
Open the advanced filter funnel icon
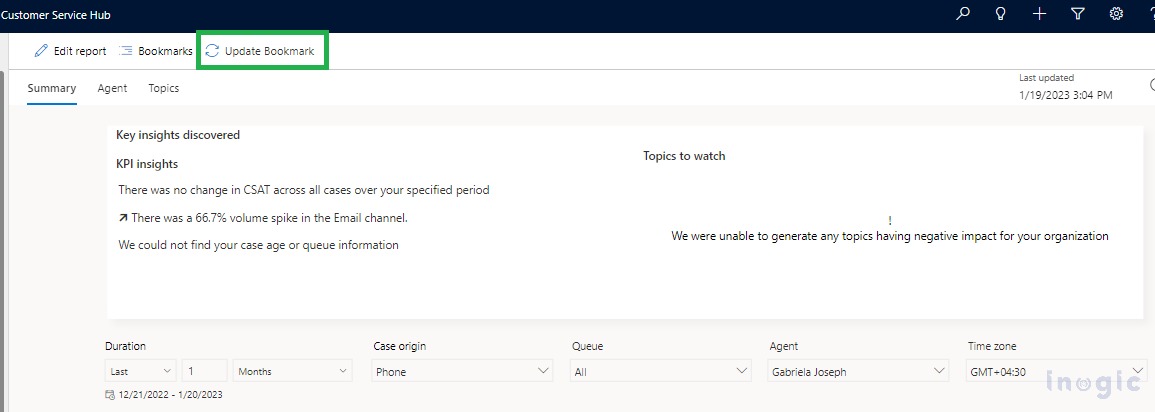(1078, 14)
